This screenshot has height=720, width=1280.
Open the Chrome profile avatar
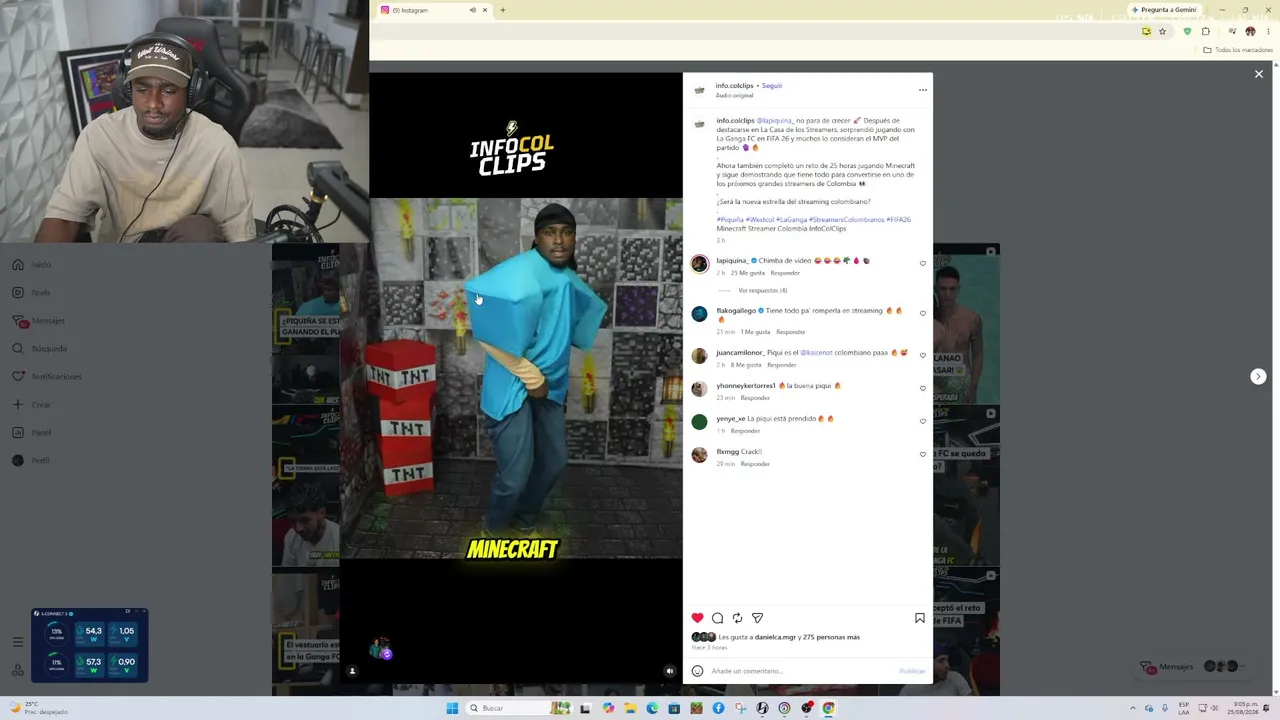pyautogui.click(x=1250, y=32)
